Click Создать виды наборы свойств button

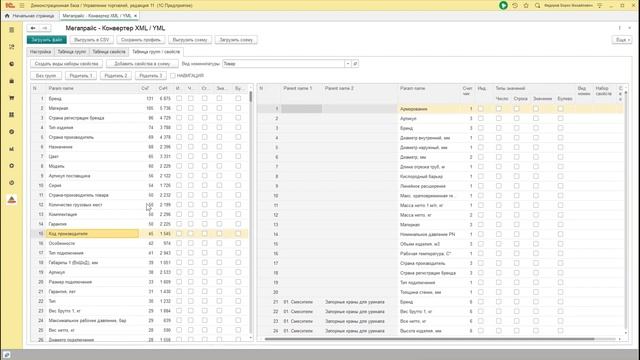tap(67, 64)
